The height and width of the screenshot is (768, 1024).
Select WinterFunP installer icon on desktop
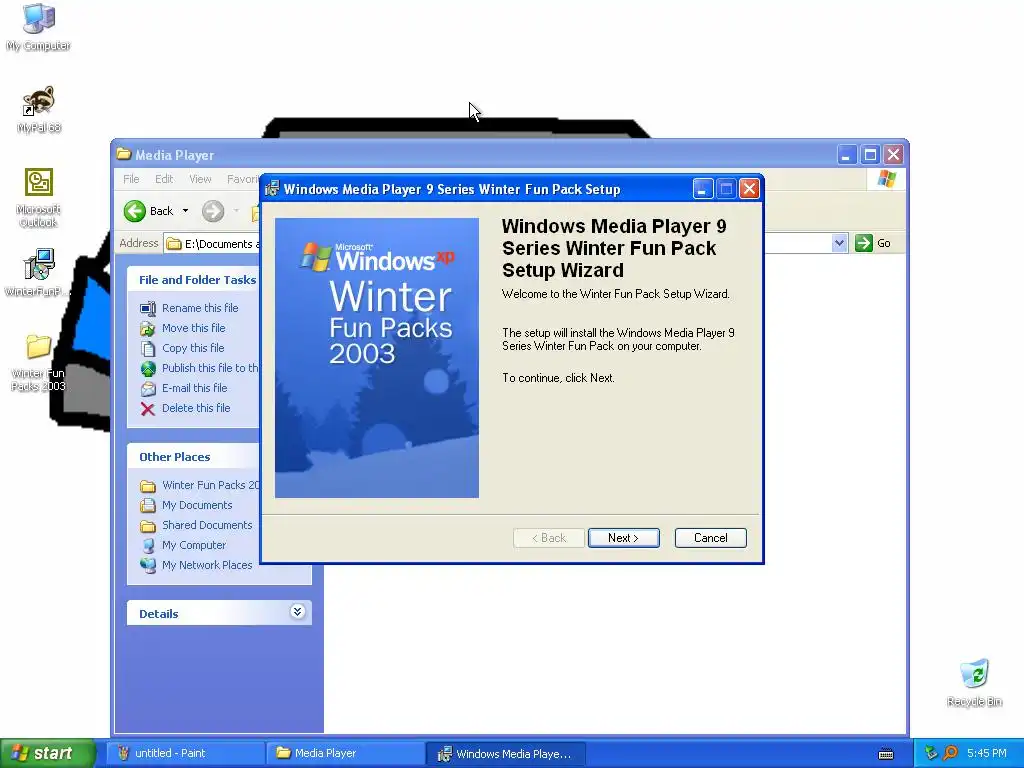39,273
